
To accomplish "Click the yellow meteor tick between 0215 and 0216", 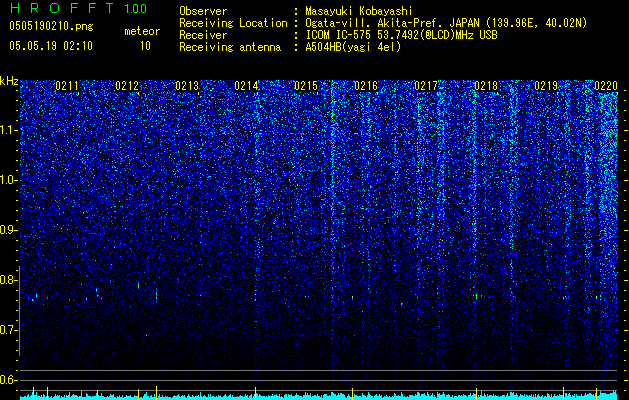I will [x=352, y=392].
